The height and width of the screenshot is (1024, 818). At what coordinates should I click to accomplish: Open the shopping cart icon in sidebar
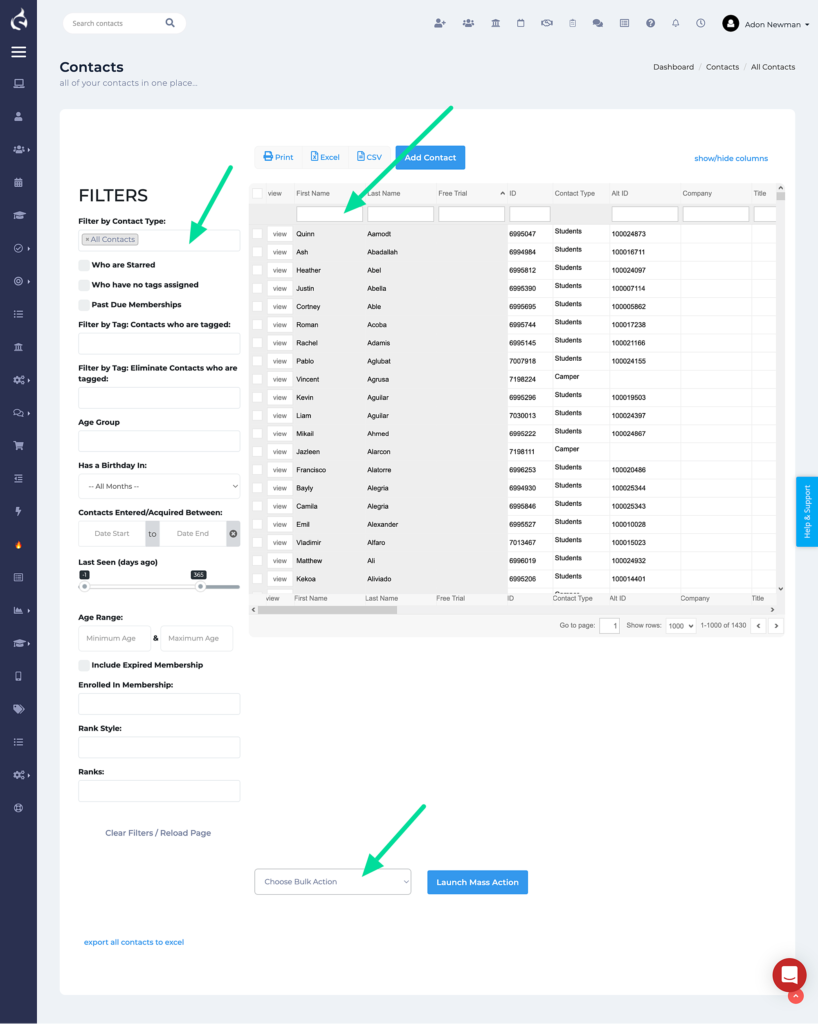coord(18,445)
